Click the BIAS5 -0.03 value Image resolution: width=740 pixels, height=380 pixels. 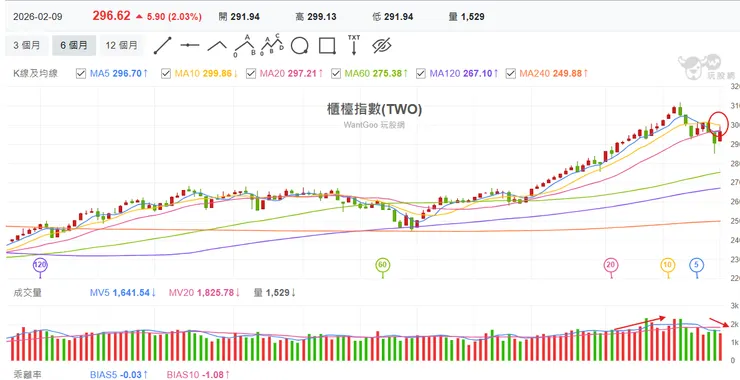click(119, 375)
